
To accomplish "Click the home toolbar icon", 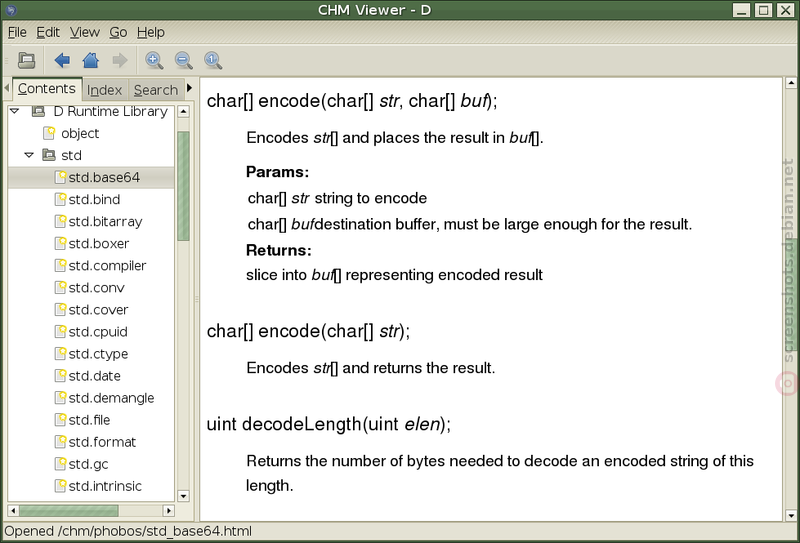I will 91,61.
